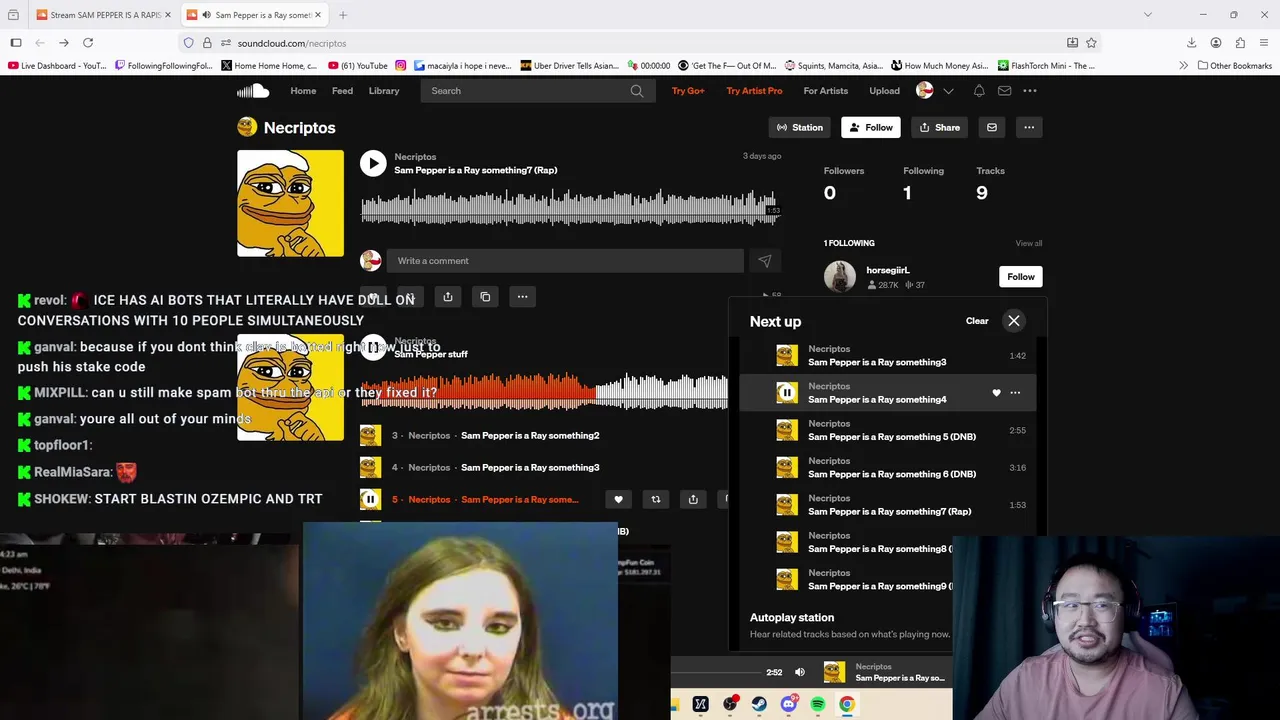Open the horsegiirL avatar thumbnail

click(x=840, y=277)
